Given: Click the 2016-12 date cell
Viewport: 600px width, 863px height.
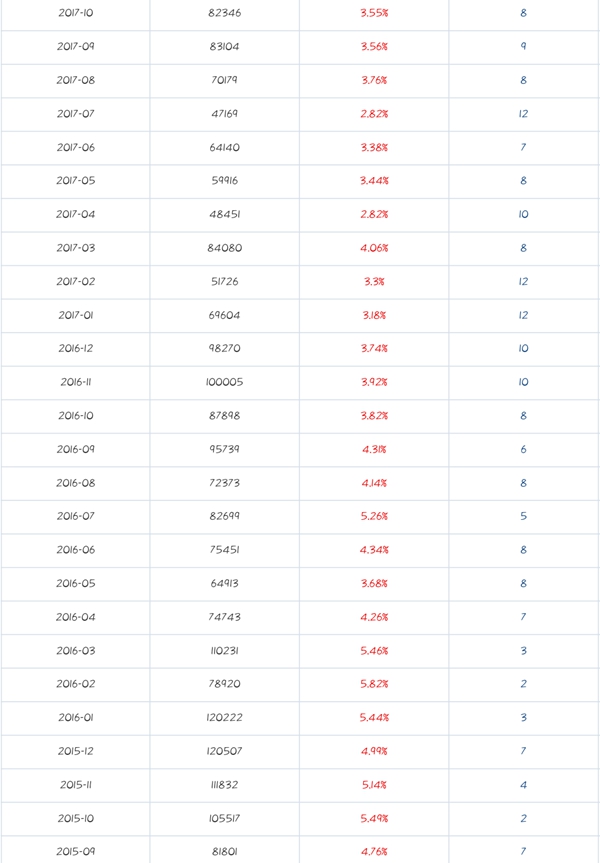Looking at the screenshot, I should point(75,348).
